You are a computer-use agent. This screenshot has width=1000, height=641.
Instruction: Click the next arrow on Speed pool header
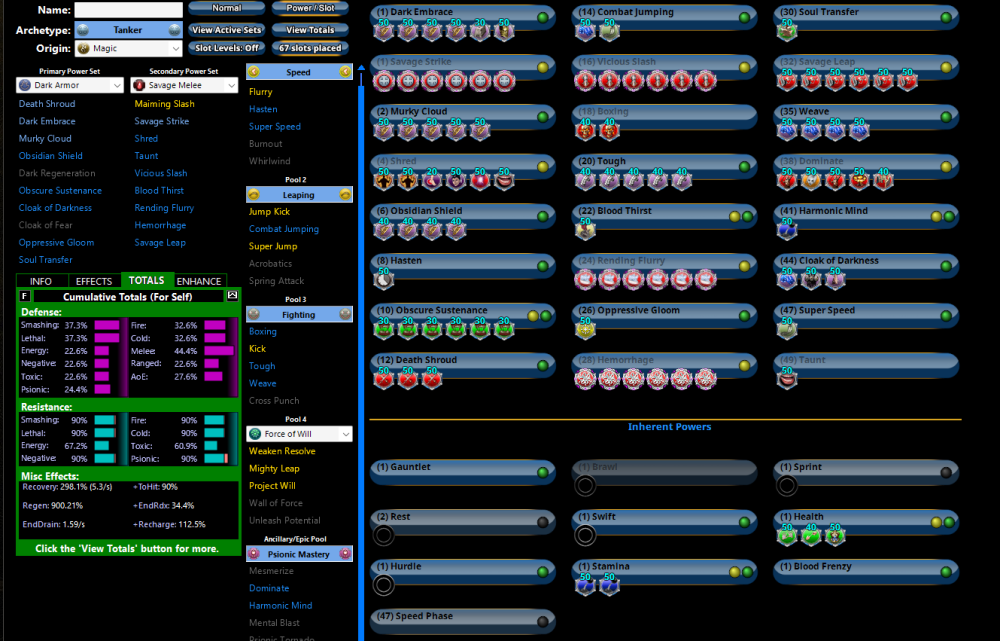(345, 72)
